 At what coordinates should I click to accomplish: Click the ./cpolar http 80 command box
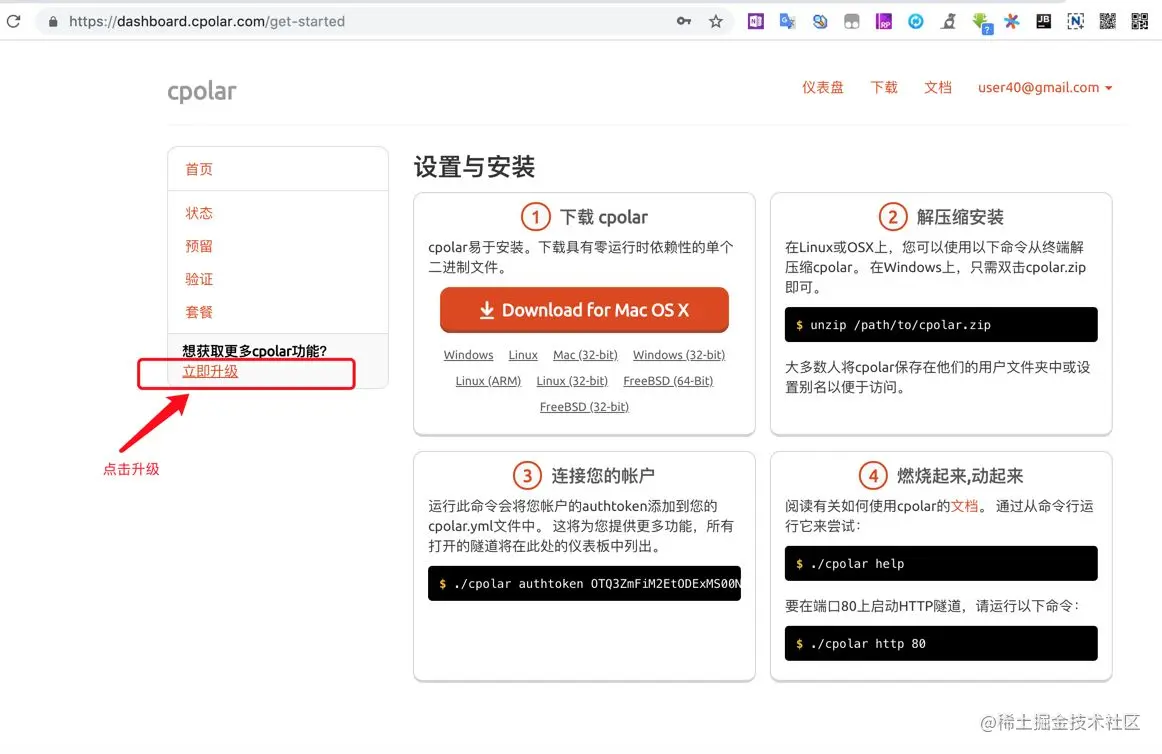[x=941, y=644]
